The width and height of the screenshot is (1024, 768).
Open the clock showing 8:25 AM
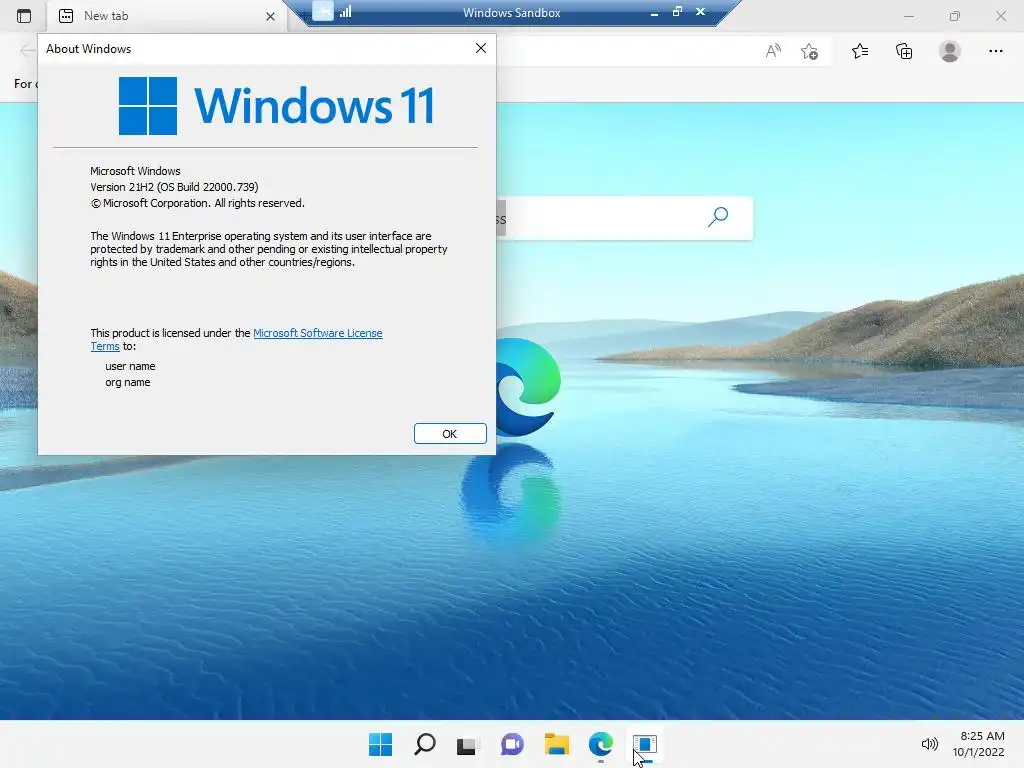click(978, 744)
